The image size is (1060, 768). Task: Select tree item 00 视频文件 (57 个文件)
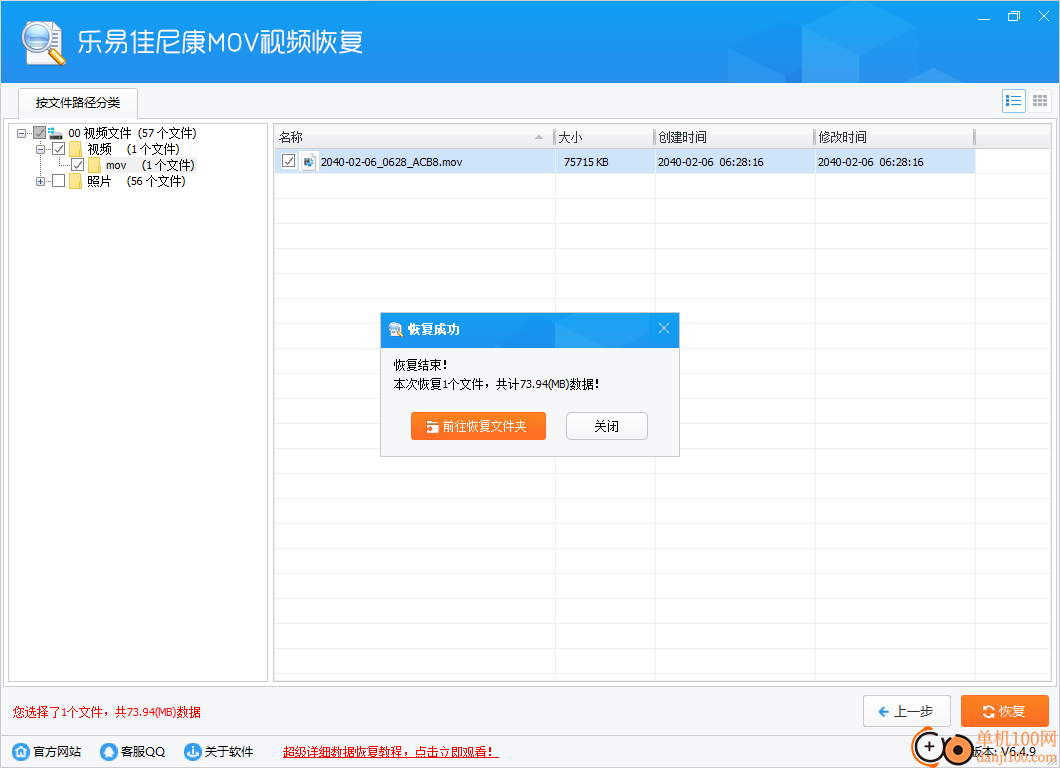pos(132,133)
